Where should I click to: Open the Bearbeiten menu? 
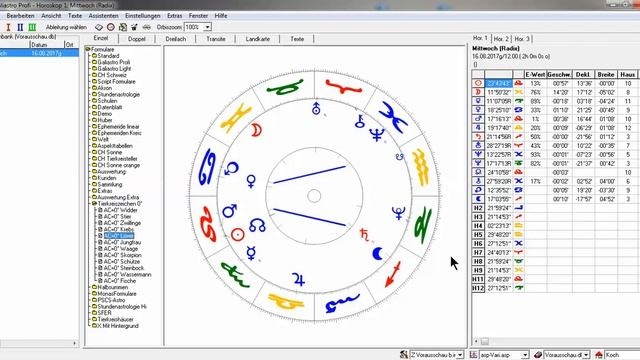click(20, 16)
